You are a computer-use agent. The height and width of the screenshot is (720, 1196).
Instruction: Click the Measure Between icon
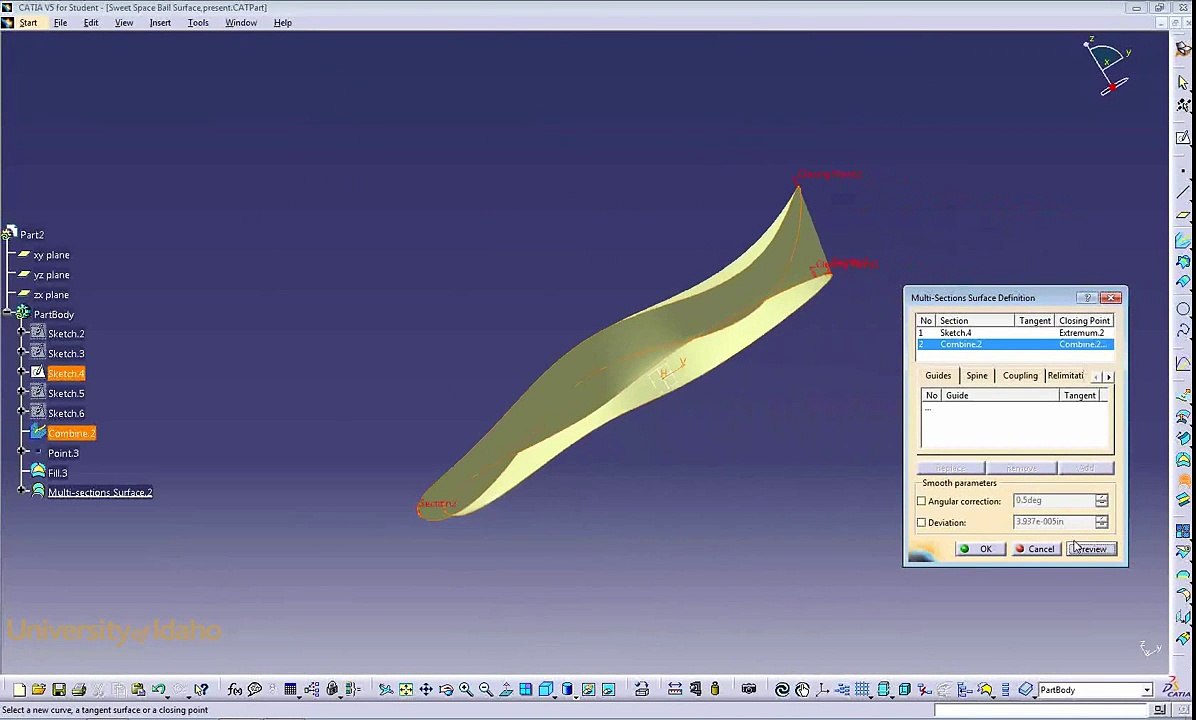(x=675, y=689)
